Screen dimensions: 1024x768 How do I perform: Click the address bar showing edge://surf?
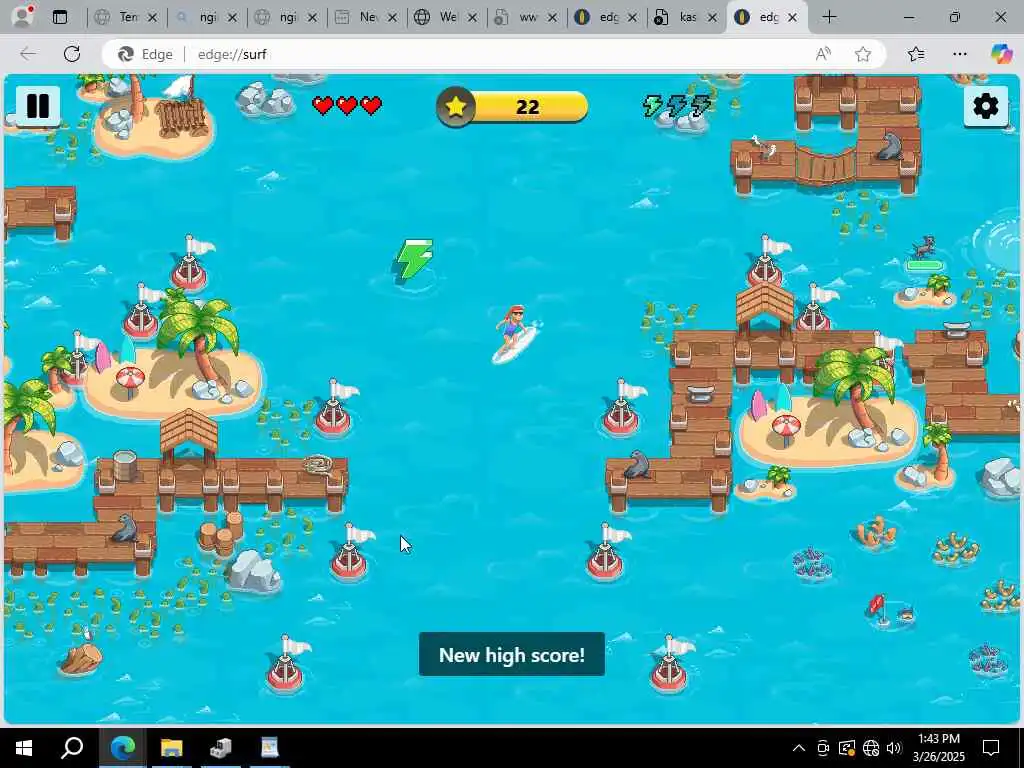(493, 54)
